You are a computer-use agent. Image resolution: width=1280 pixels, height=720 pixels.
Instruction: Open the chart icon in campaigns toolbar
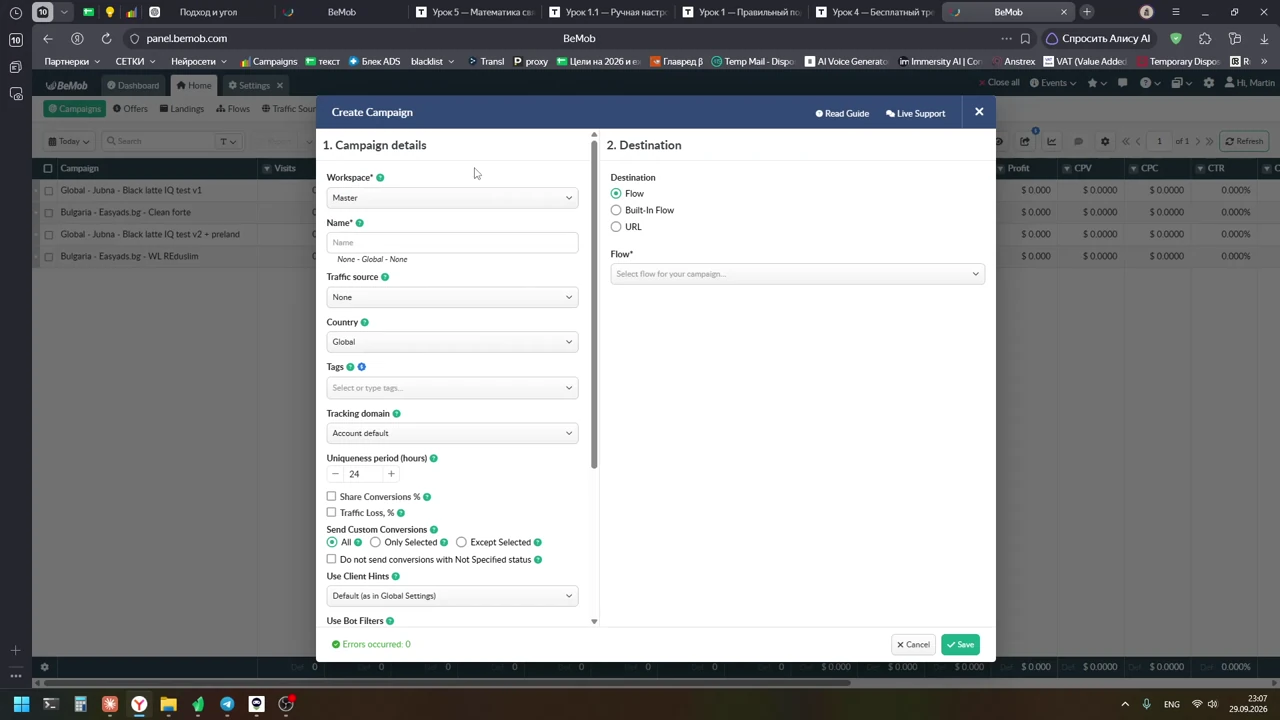coord(1051,141)
